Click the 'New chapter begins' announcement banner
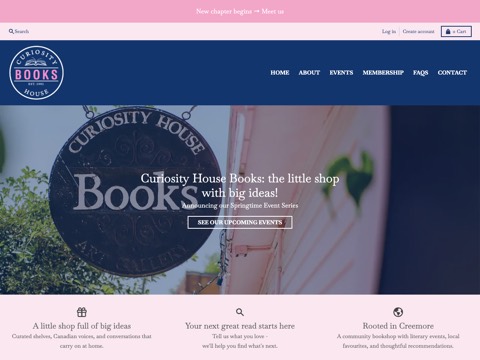This screenshot has height=360, width=480. coord(240,11)
